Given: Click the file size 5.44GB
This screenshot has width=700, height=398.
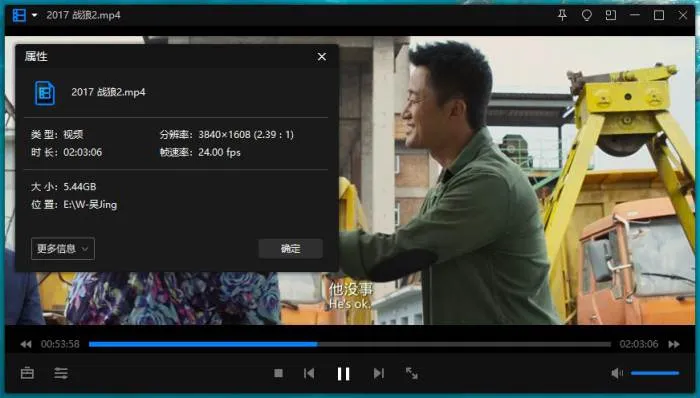Looking at the screenshot, I should pos(79,187).
